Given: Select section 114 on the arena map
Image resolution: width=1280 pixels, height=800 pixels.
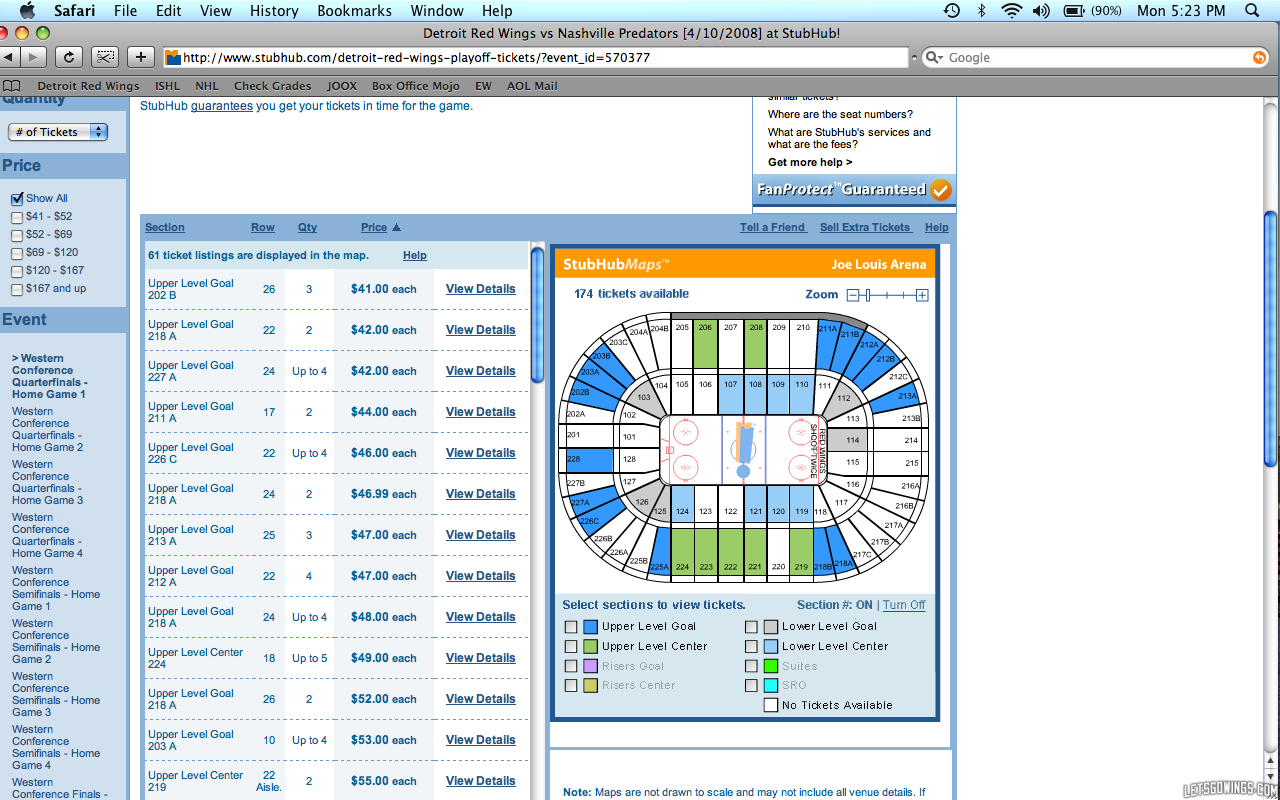Looking at the screenshot, I should (x=848, y=440).
